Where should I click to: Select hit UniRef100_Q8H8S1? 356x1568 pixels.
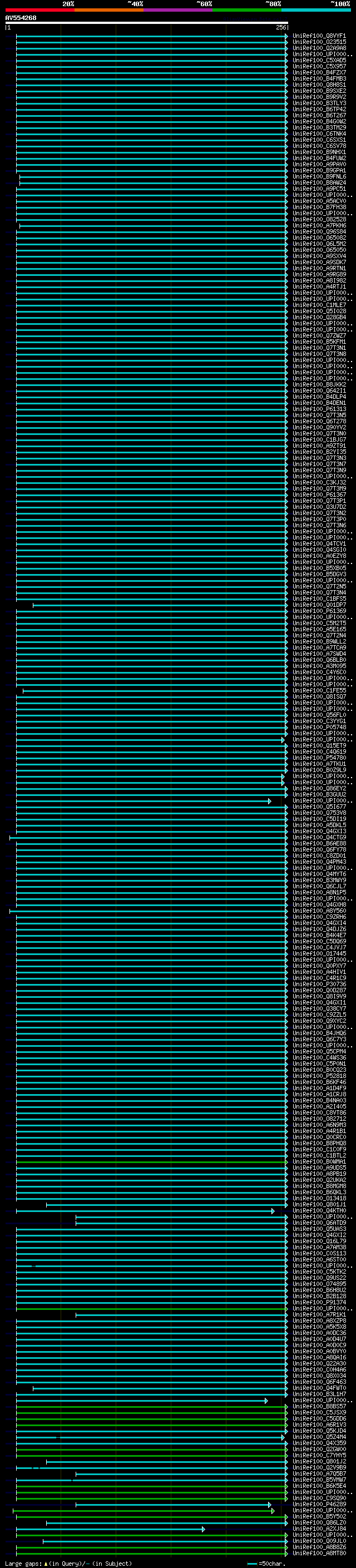coord(319,85)
